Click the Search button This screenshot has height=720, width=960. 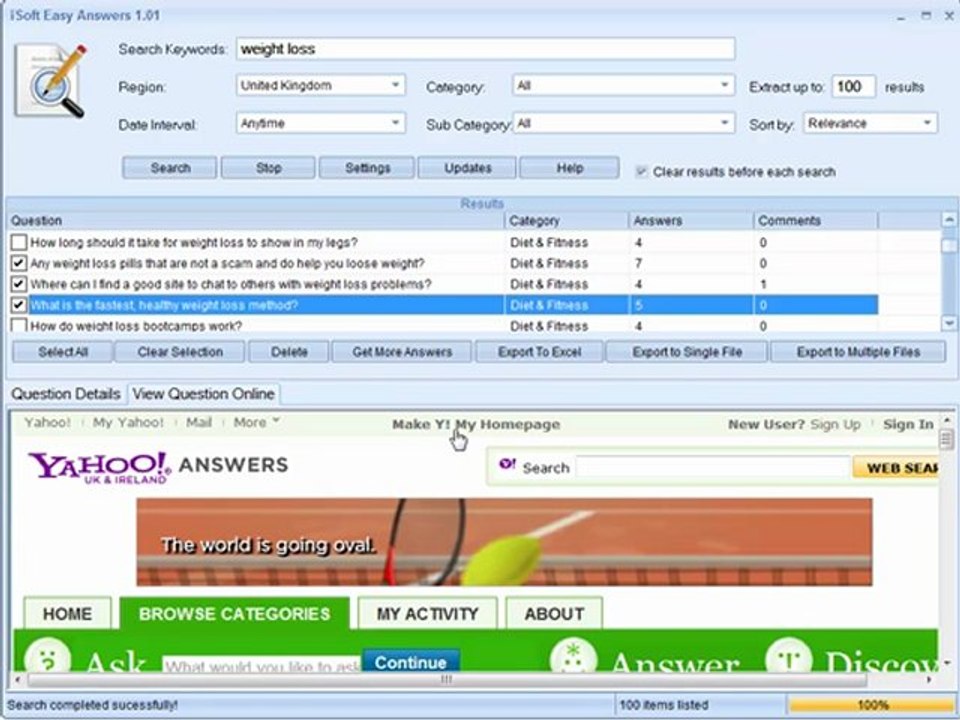pos(170,168)
